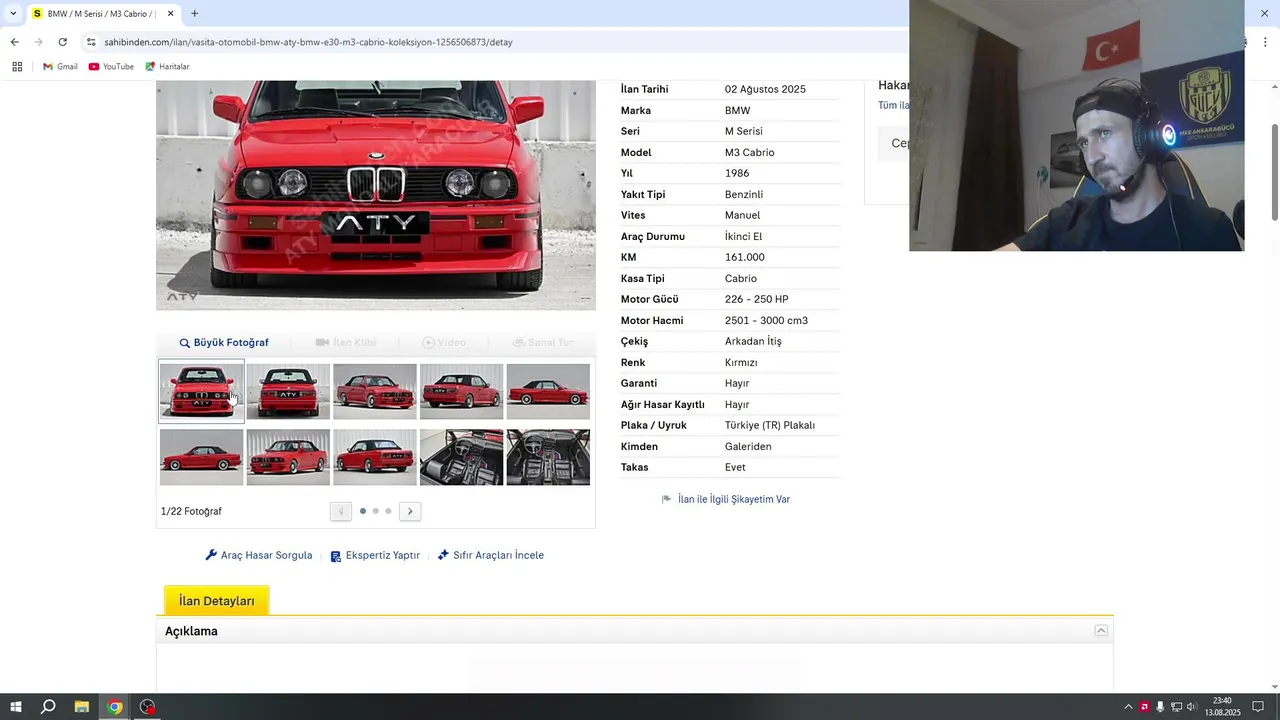Click the site info icon in address bar

pos(91,42)
